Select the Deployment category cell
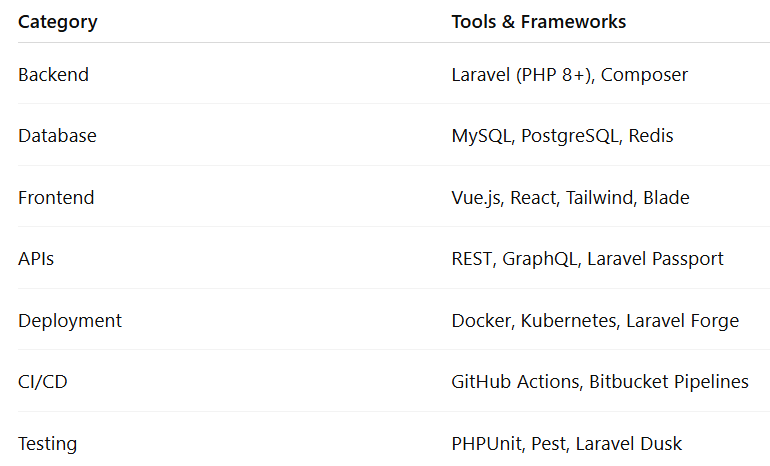Image resolution: width=770 pixels, height=466 pixels. 70,321
